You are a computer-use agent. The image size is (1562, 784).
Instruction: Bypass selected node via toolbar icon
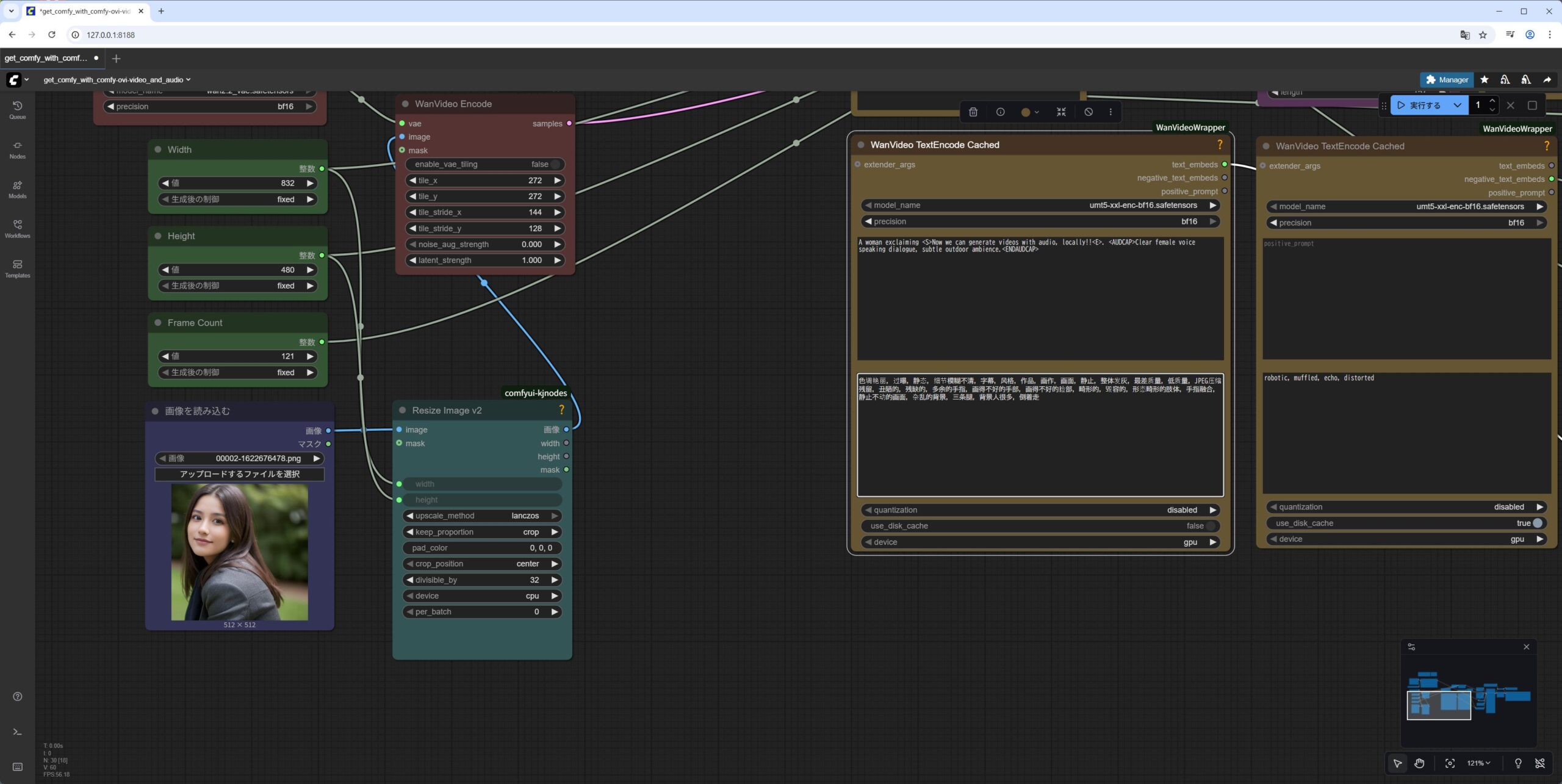[1089, 112]
